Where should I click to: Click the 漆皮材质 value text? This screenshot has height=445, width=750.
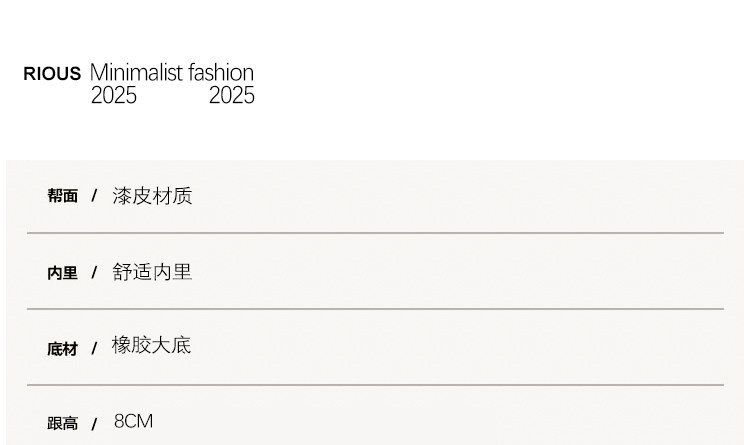pyautogui.click(x=152, y=196)
